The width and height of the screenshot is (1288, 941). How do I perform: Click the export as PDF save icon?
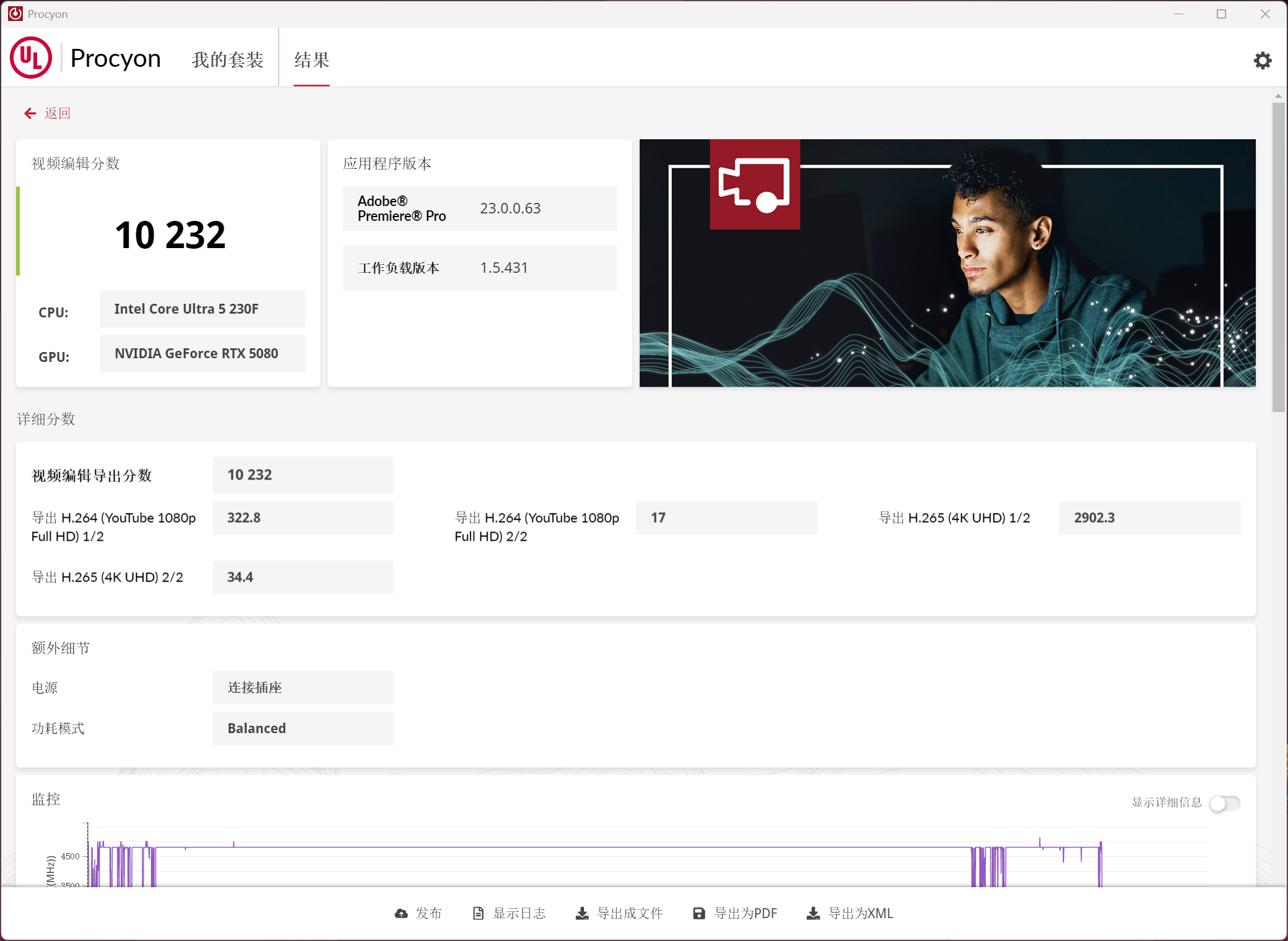click(x=699, y=913)
